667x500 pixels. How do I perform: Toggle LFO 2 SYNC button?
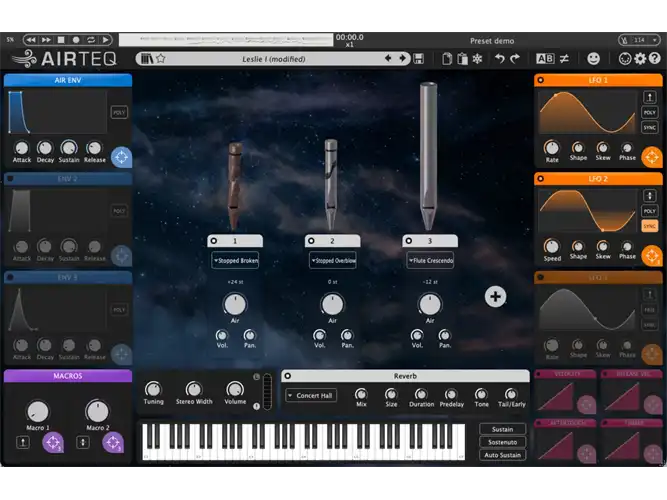point(649,226)
